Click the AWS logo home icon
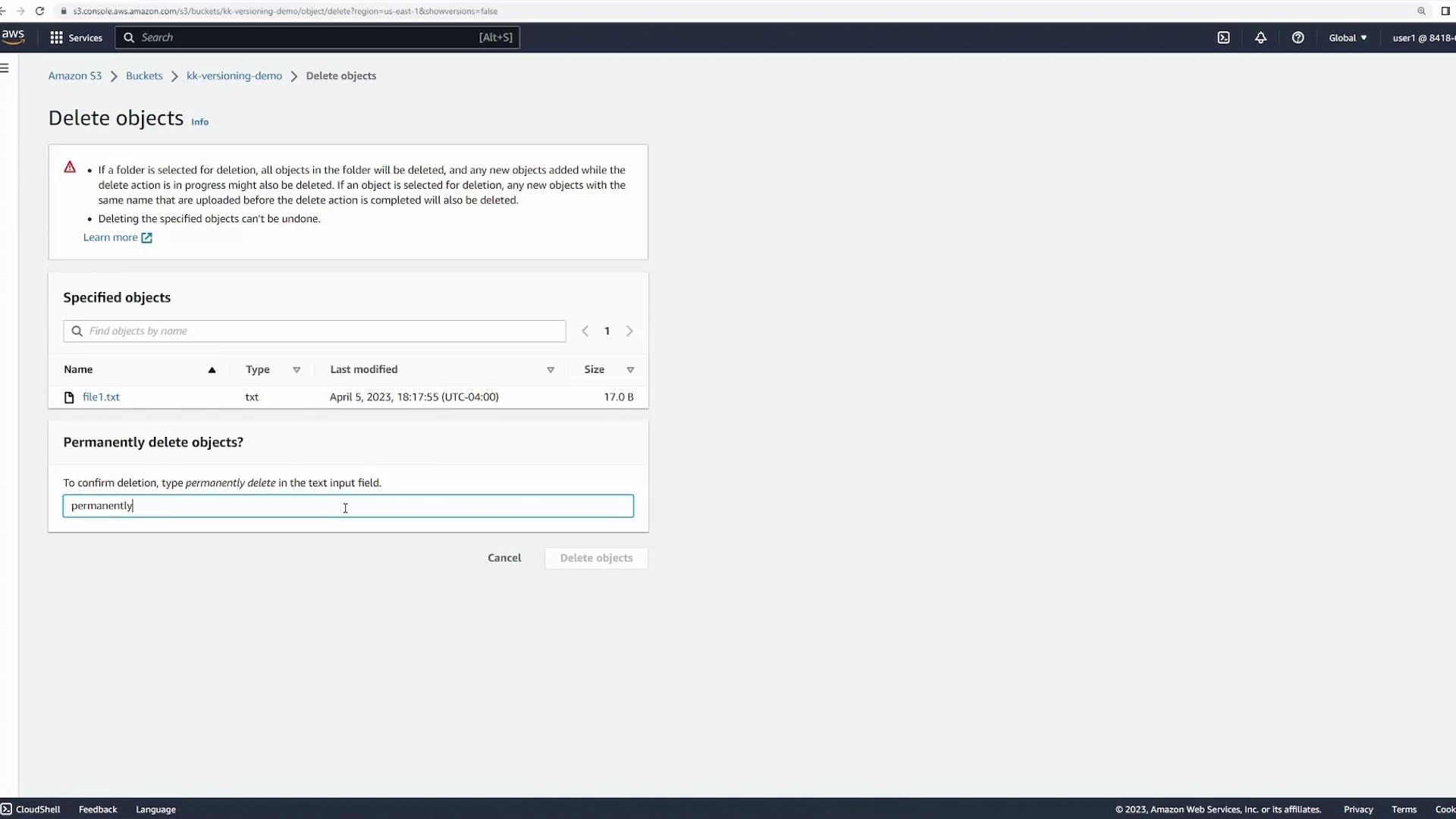This screenshot has height=819, width=1456. click(13, 36)
